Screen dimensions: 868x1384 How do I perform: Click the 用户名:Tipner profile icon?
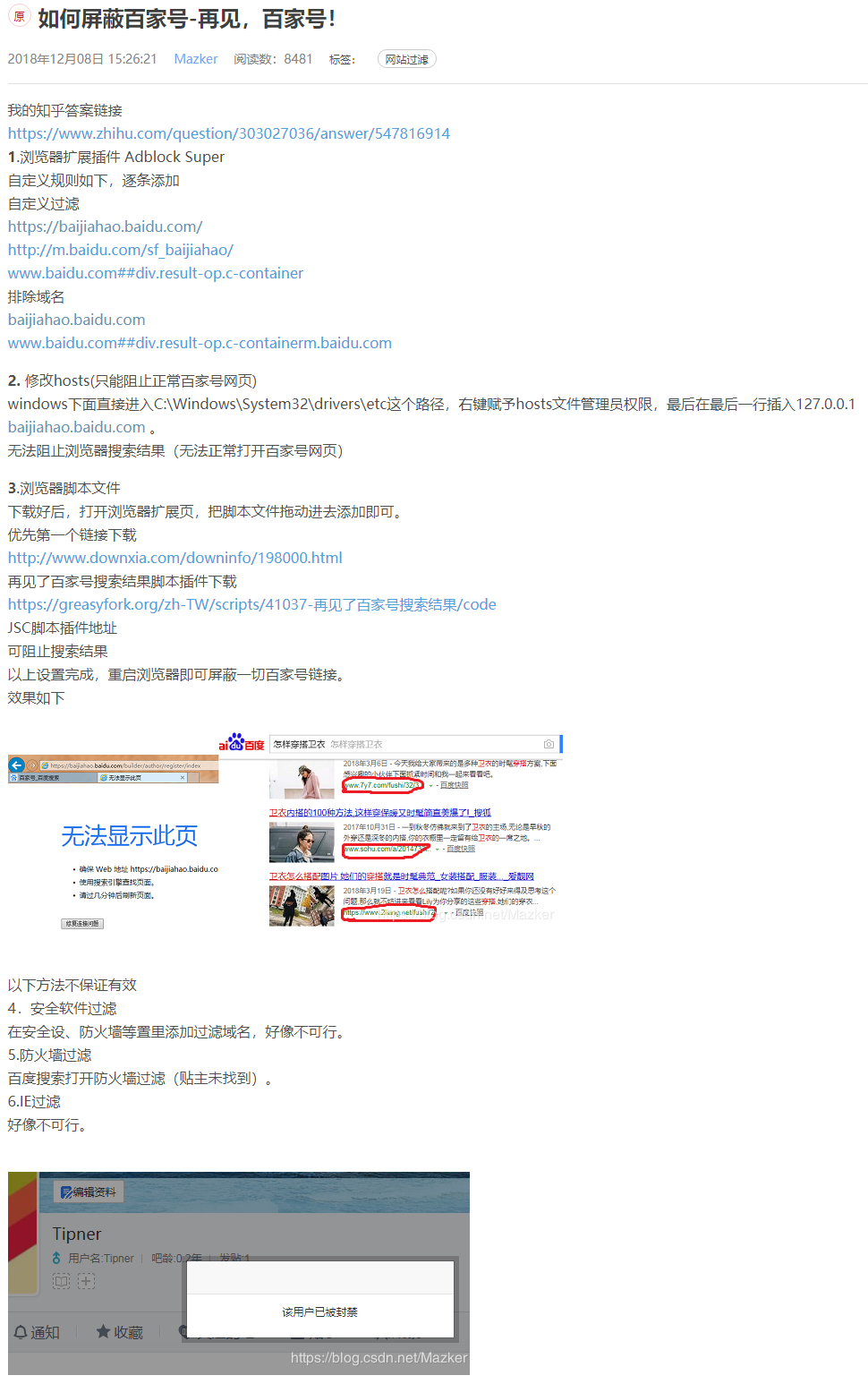click(56, 1258)
